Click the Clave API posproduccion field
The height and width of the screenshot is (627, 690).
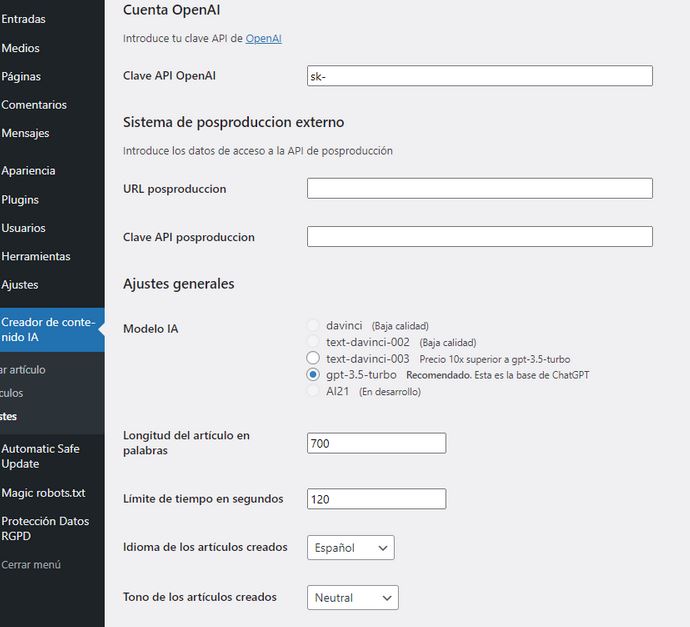pyautogui.click(x=480, y=237)
